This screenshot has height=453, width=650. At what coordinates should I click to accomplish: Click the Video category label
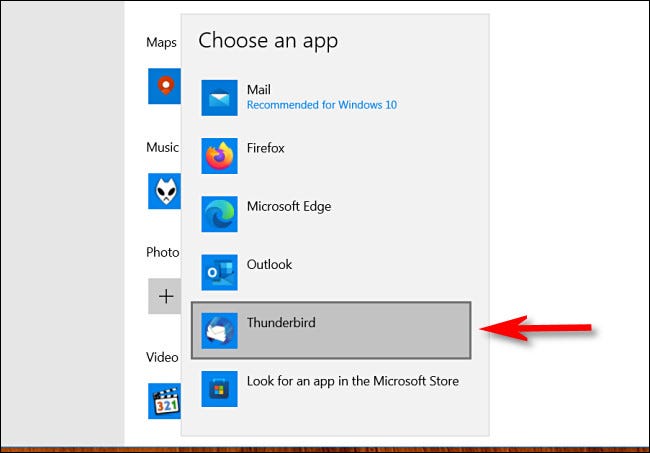(x=162, y=357)
